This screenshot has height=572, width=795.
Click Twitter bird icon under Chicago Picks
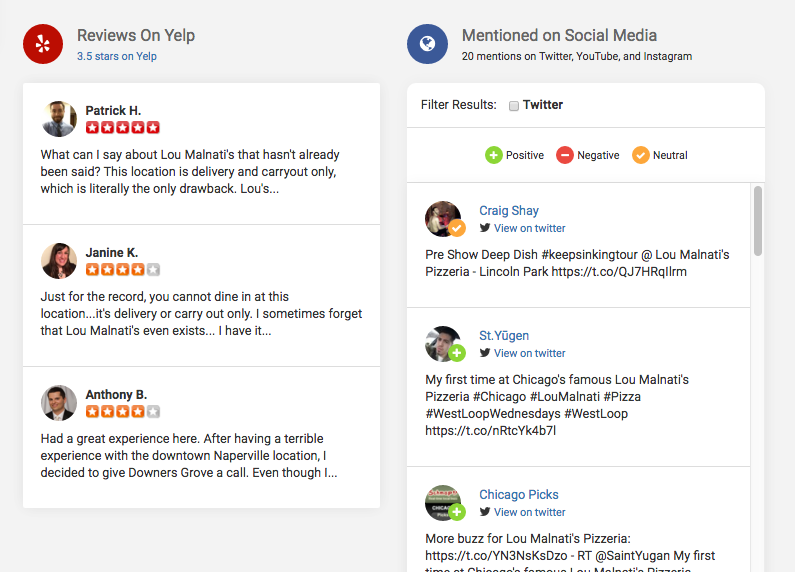(485, 512)
